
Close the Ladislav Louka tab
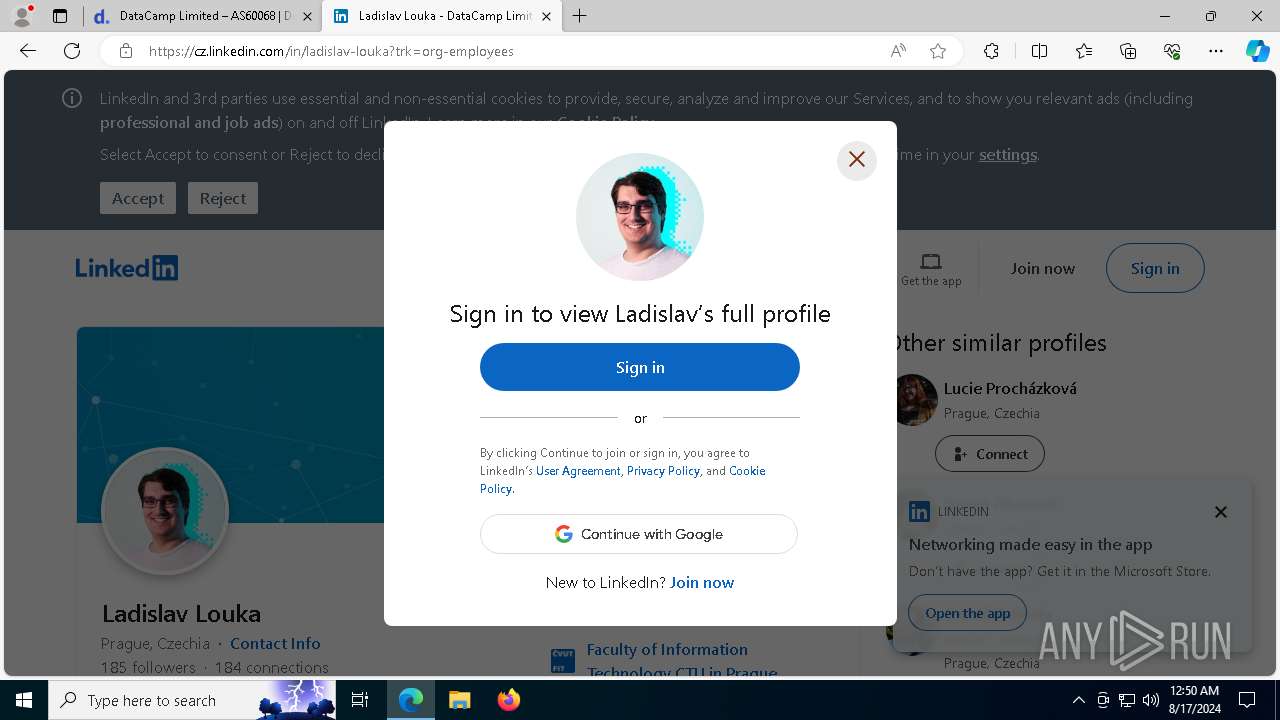pos(546,16)
